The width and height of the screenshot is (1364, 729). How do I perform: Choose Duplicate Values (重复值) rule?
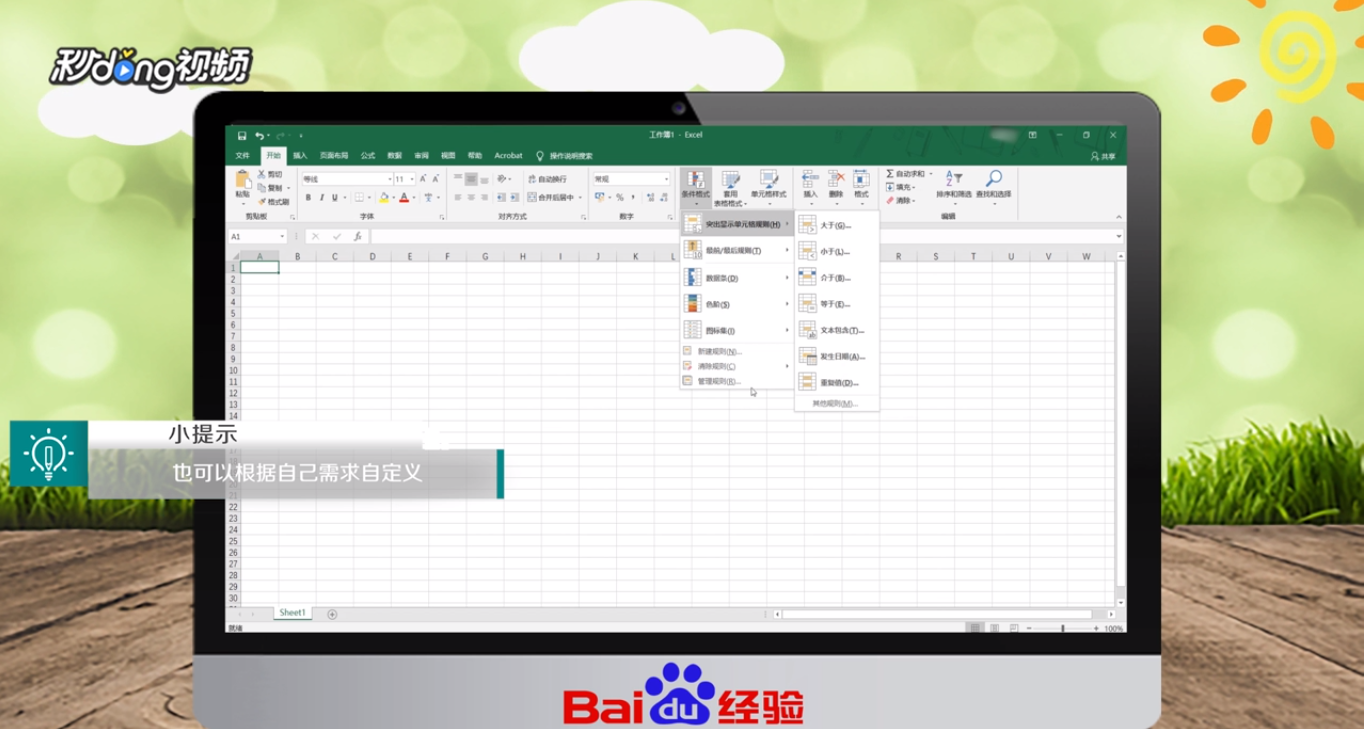[x=837, y=382]
